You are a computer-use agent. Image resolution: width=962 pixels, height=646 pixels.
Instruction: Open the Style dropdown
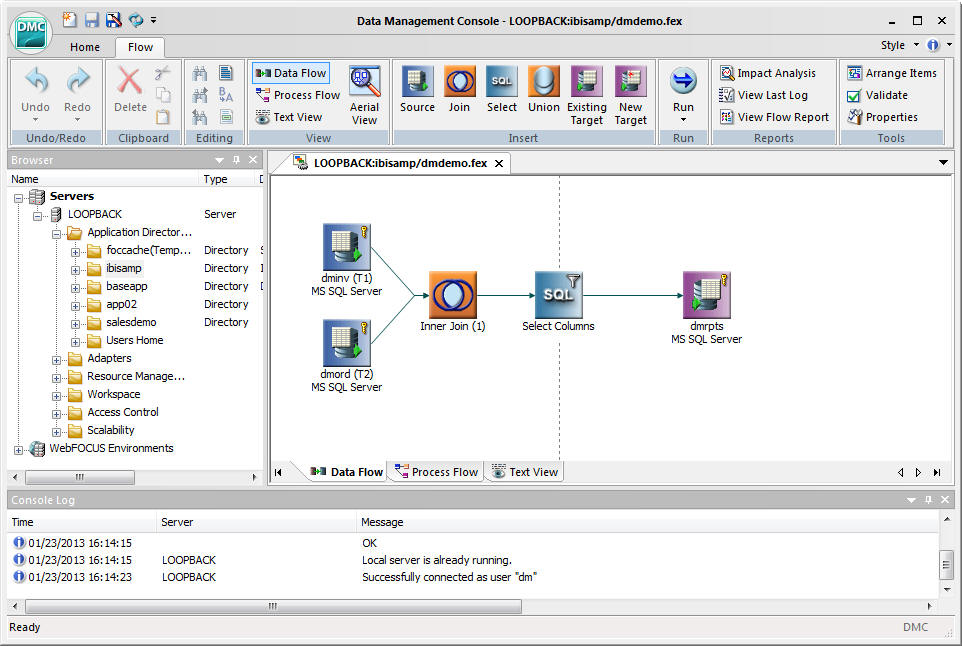point(900,45)
